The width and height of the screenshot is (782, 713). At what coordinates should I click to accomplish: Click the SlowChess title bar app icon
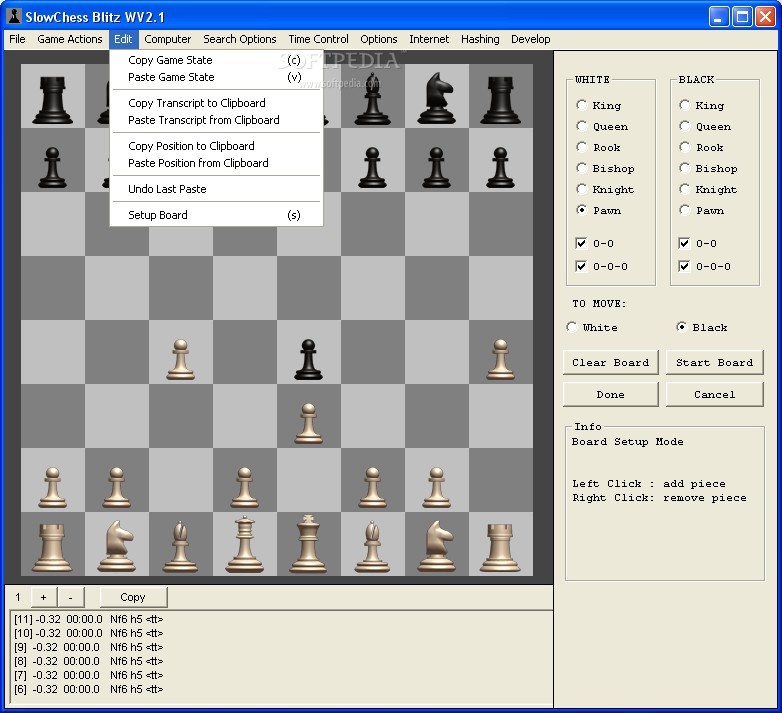coord(14,16)
